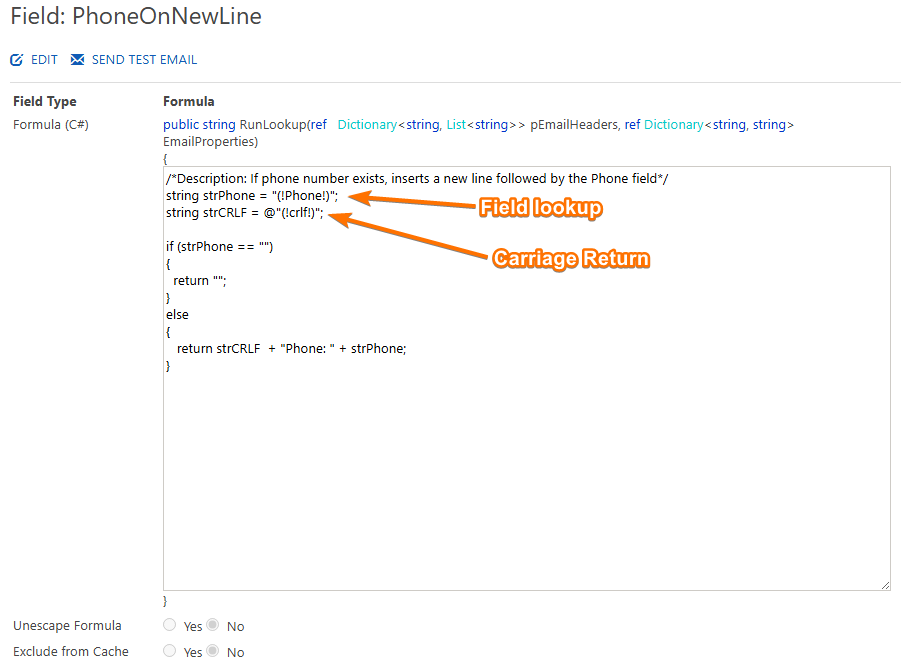The image size is (901, 666).
Task: Click the Field Type column header
Action: [x=45, y=101]
